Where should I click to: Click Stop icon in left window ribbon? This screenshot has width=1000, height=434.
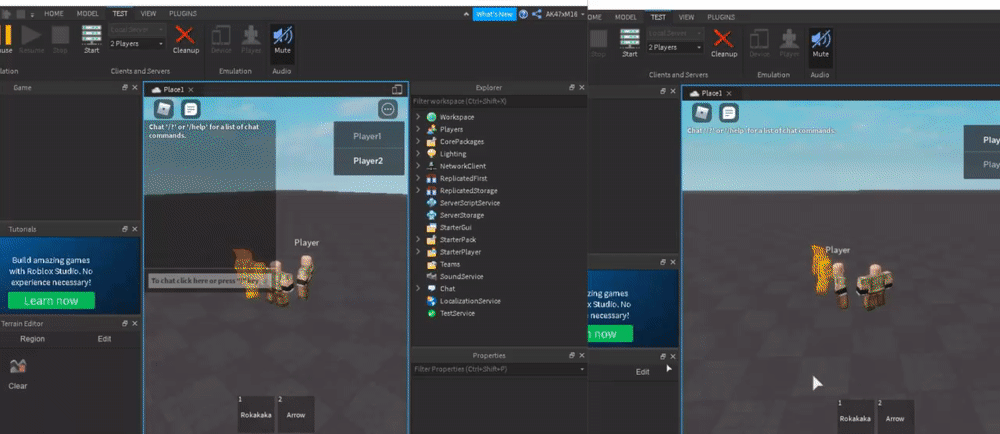click(x=60, y=35)
